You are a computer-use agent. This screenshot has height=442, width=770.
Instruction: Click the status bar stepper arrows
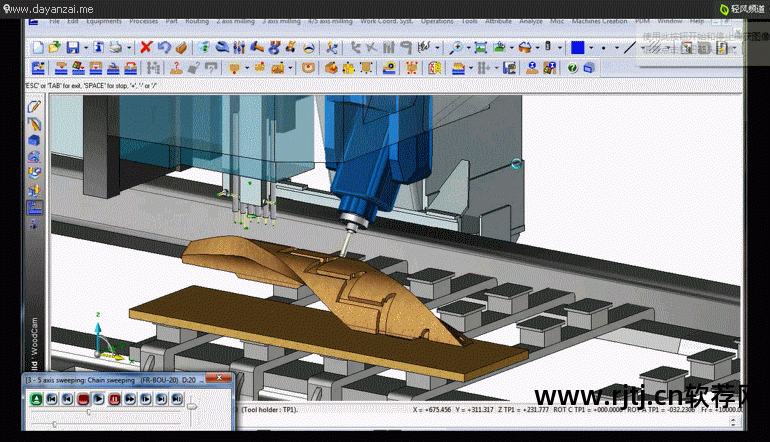point(734,421)
